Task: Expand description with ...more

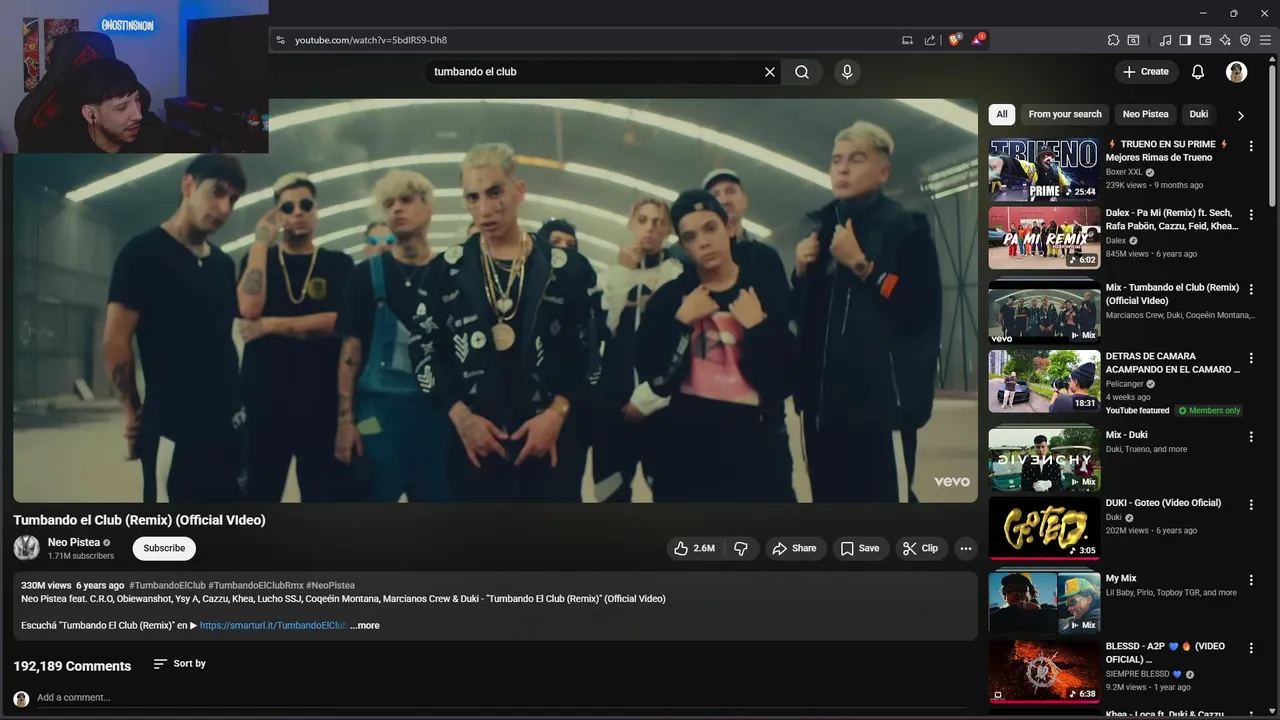Action: [x=365, y=626]
